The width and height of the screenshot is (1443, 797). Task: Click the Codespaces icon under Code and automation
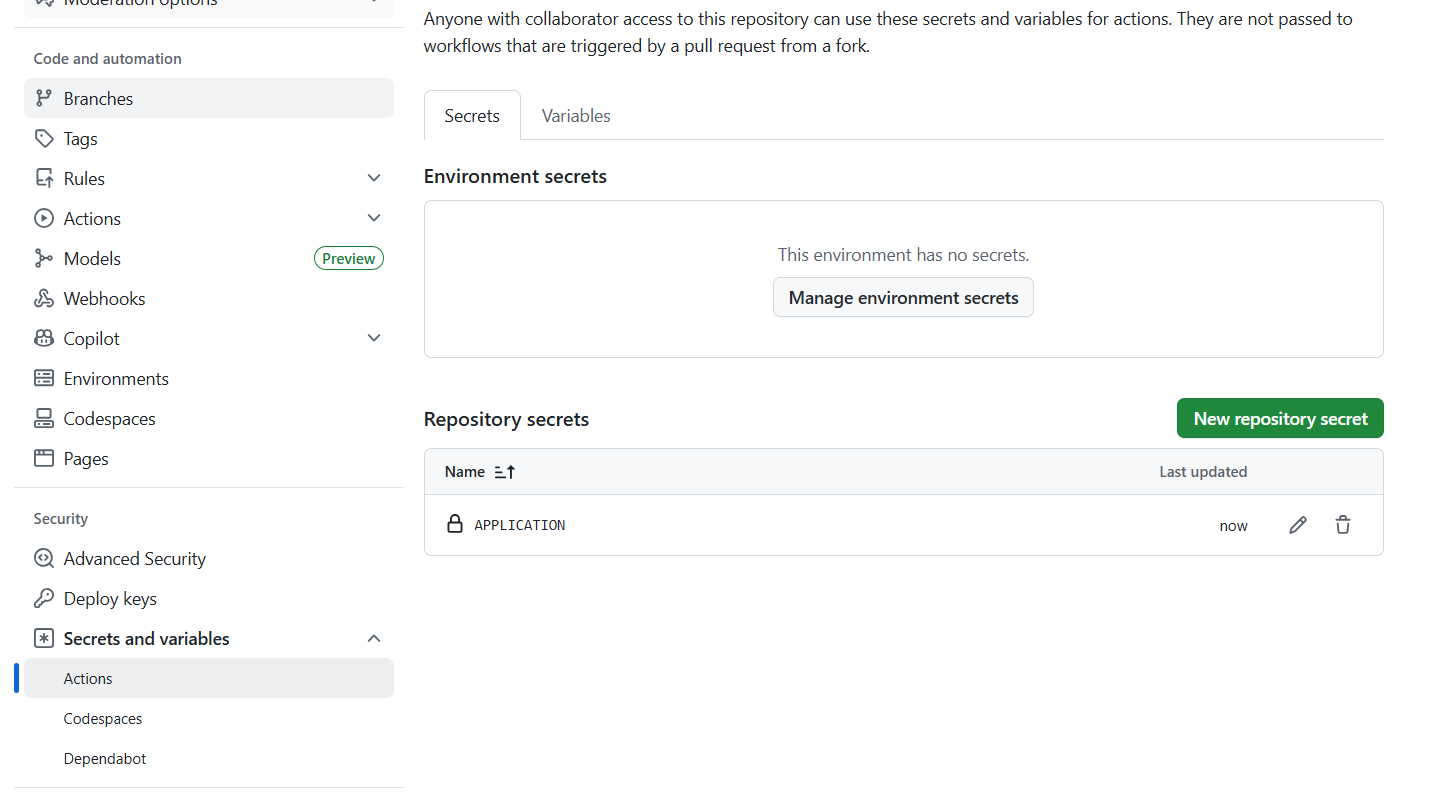coord(43,418)
